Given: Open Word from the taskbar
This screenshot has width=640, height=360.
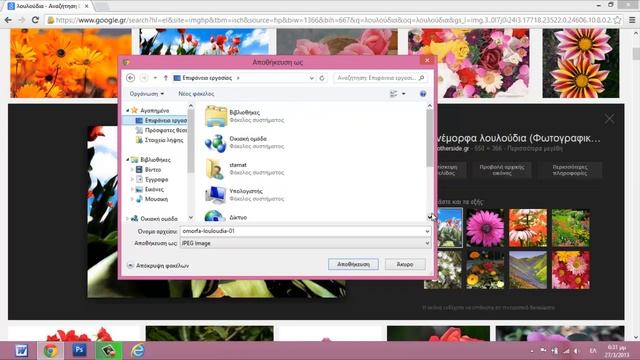Looking at the screenshot, I should 21,351.
